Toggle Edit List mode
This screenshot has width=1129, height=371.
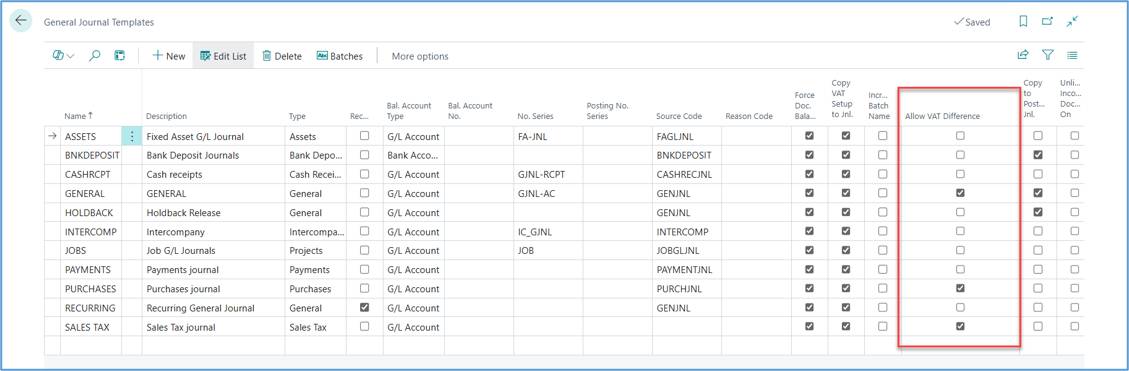coord(223,55)
